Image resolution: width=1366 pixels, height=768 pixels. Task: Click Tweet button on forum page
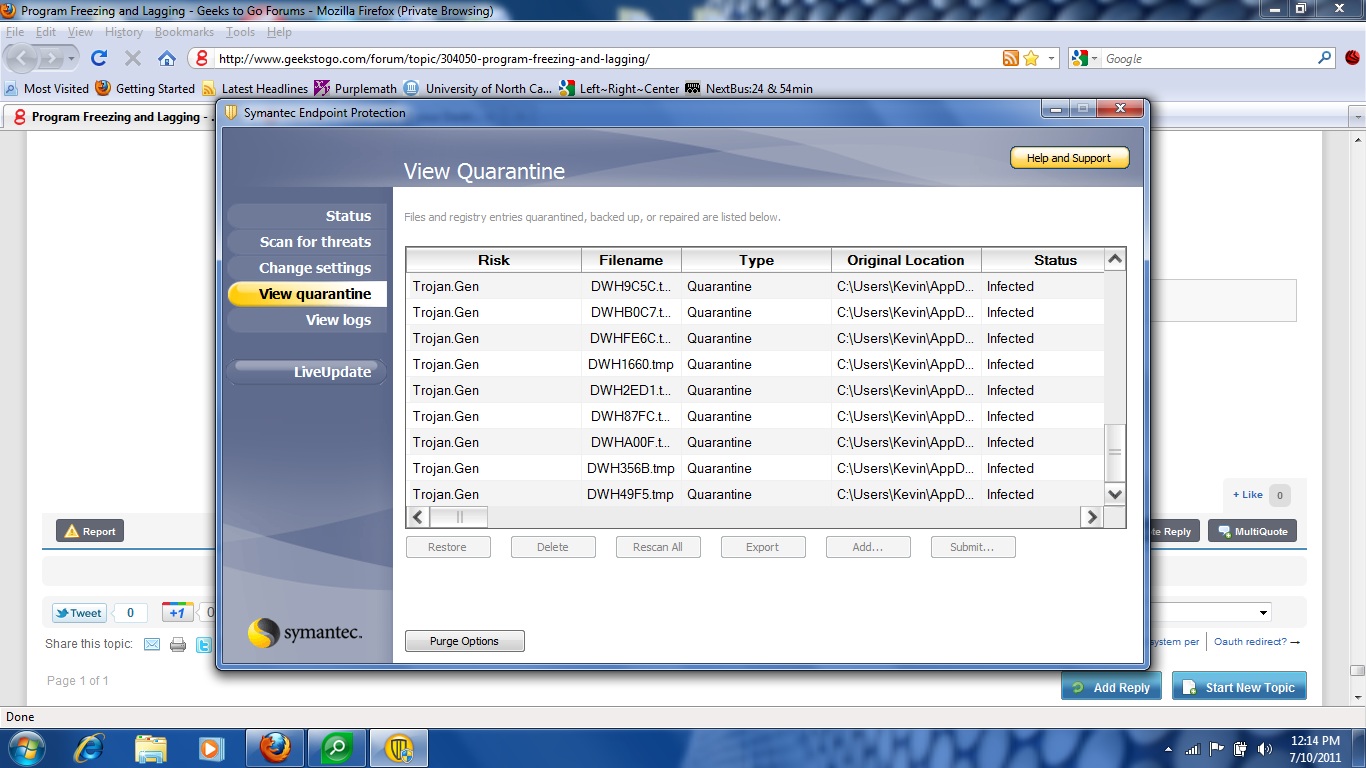click(x=79, y=613)
